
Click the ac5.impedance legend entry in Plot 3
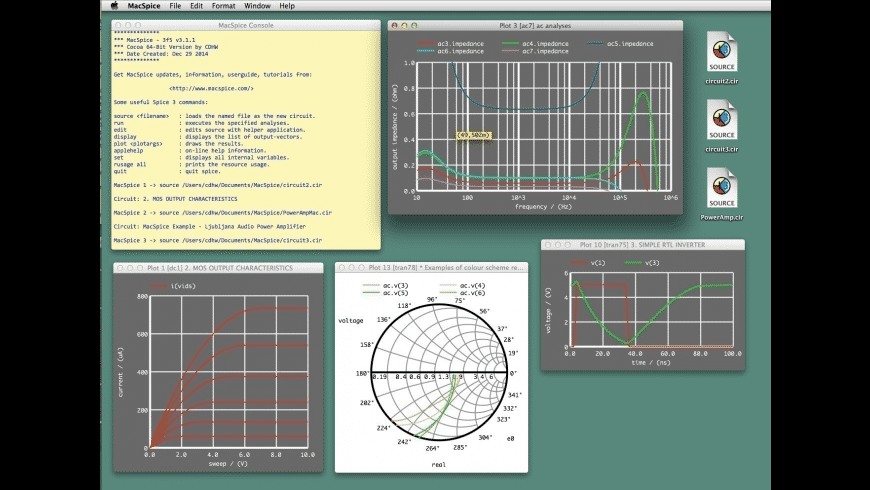620,43
